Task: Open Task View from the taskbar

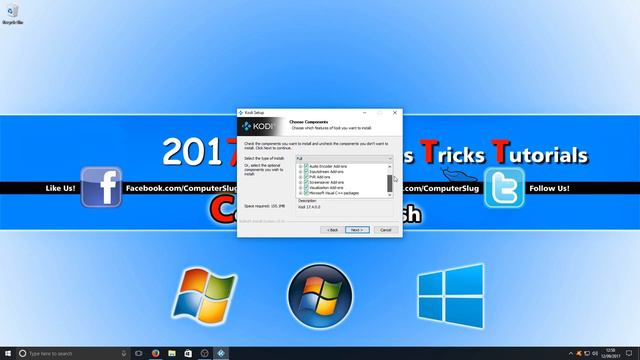Action: (139, 353)
